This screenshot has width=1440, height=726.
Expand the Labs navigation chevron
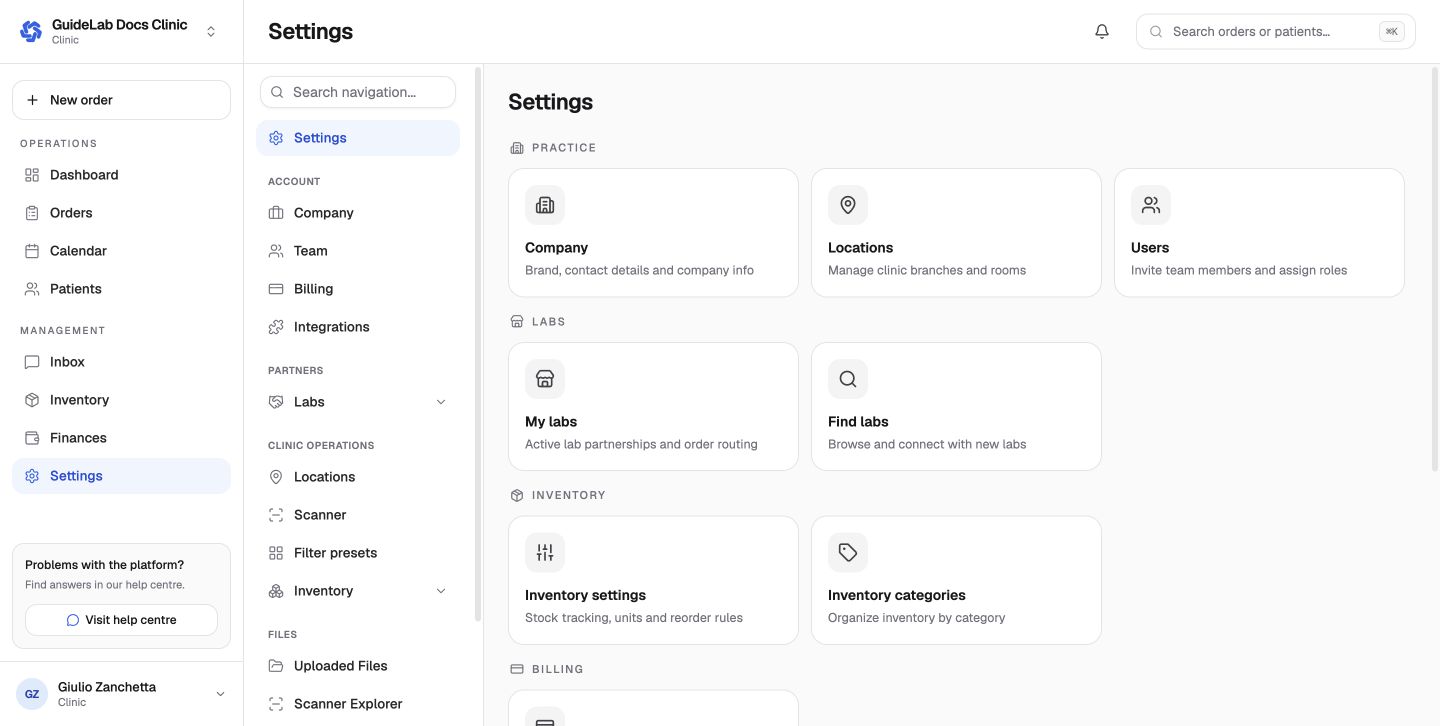point(441,402)
